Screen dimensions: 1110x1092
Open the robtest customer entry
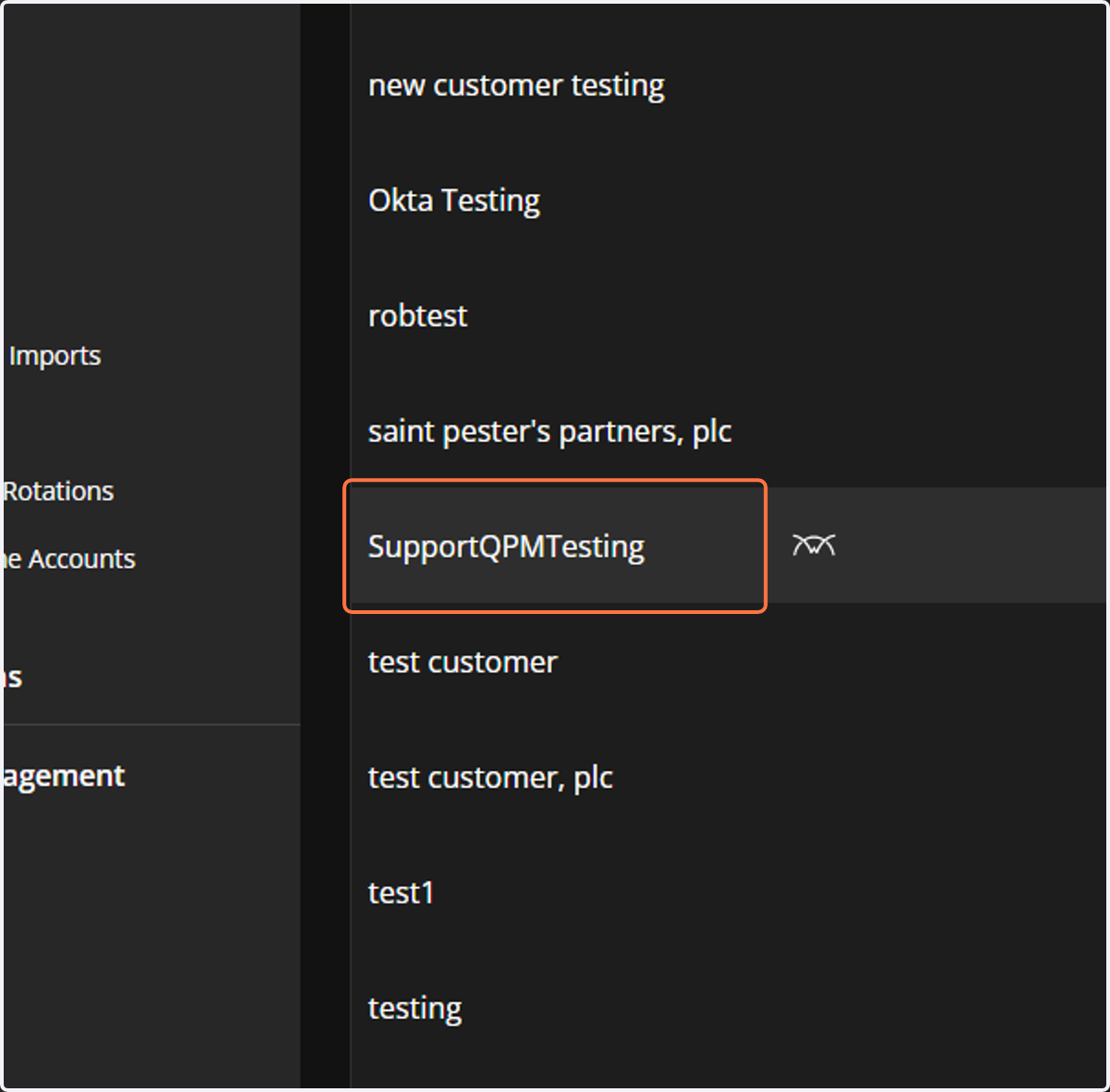pos(729,315)
